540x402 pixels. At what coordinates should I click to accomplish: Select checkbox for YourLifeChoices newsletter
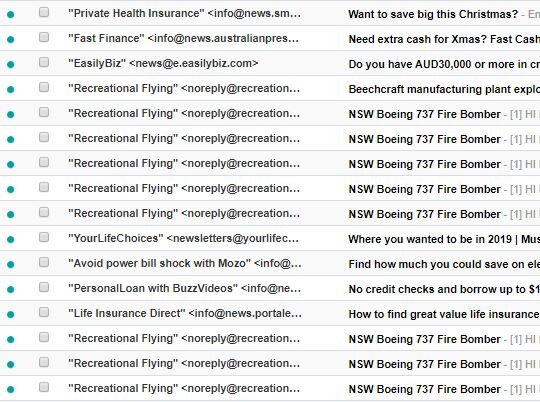pyautogui.click(x=44, y=237)
